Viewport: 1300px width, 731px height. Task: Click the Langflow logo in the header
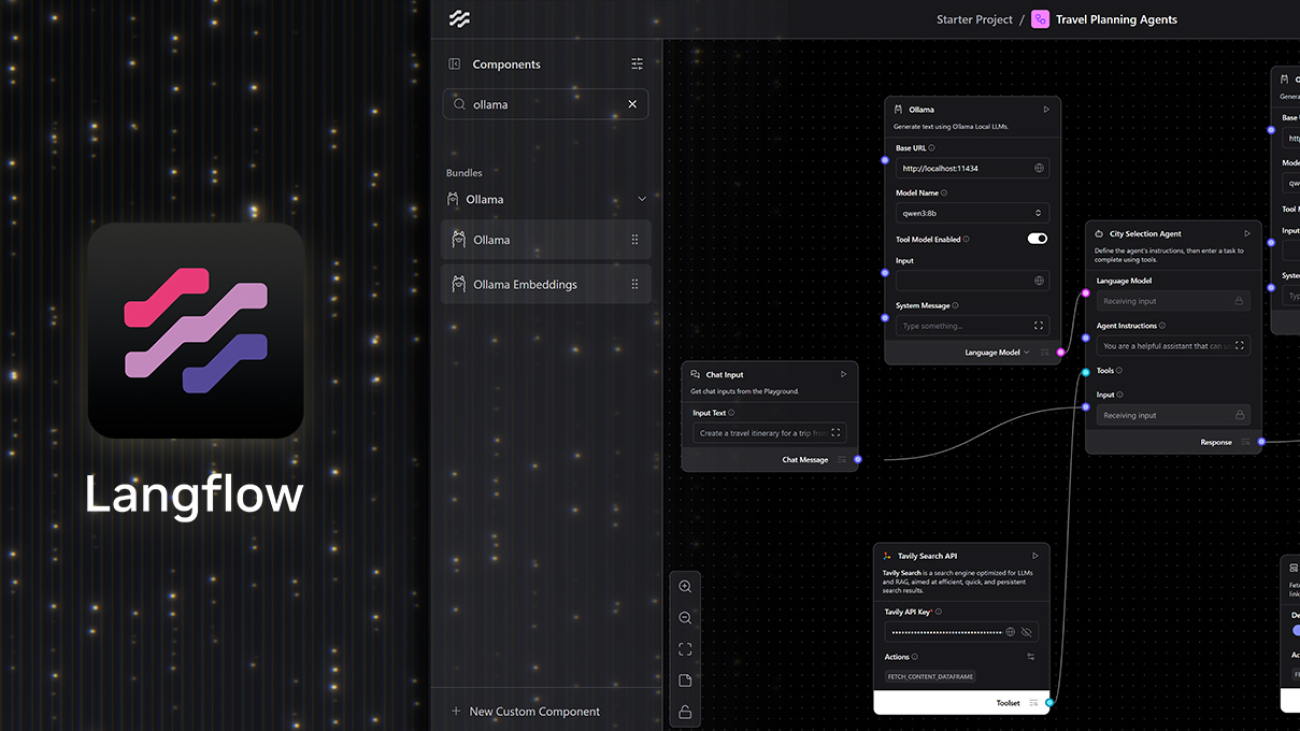coord(459,19)
